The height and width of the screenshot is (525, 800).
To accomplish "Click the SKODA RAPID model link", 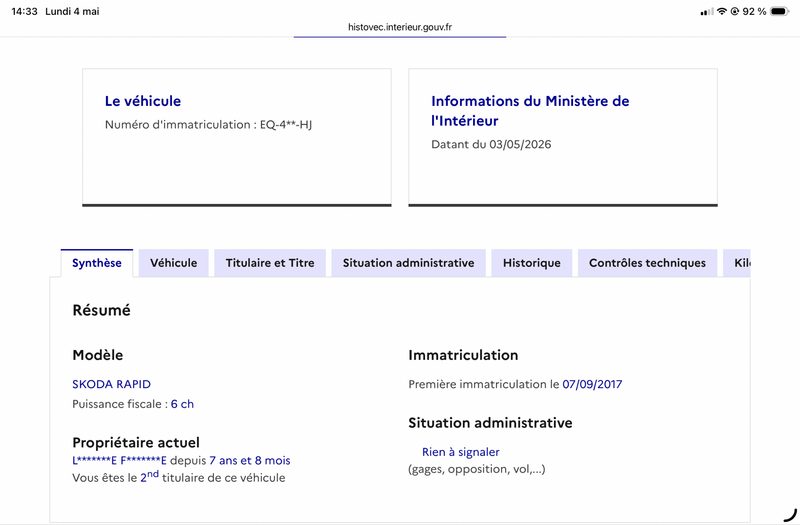I will 111,384.
